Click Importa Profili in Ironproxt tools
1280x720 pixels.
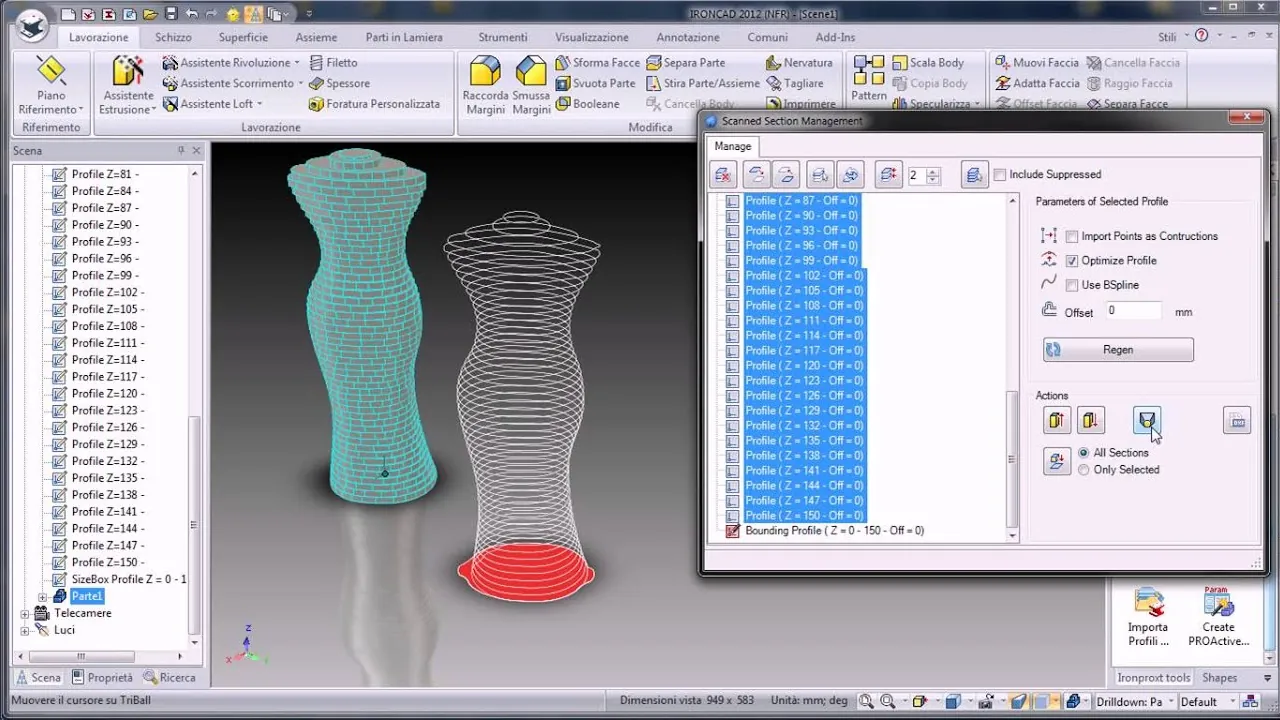pyautogui.click(x=1148, y=618)
